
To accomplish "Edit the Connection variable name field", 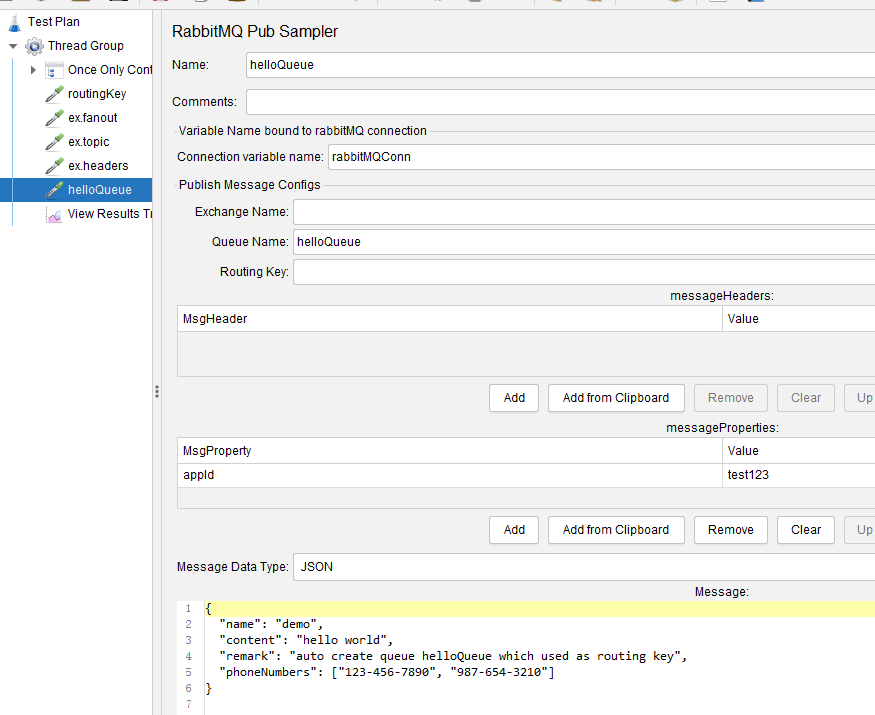I will tap(602, 157).
